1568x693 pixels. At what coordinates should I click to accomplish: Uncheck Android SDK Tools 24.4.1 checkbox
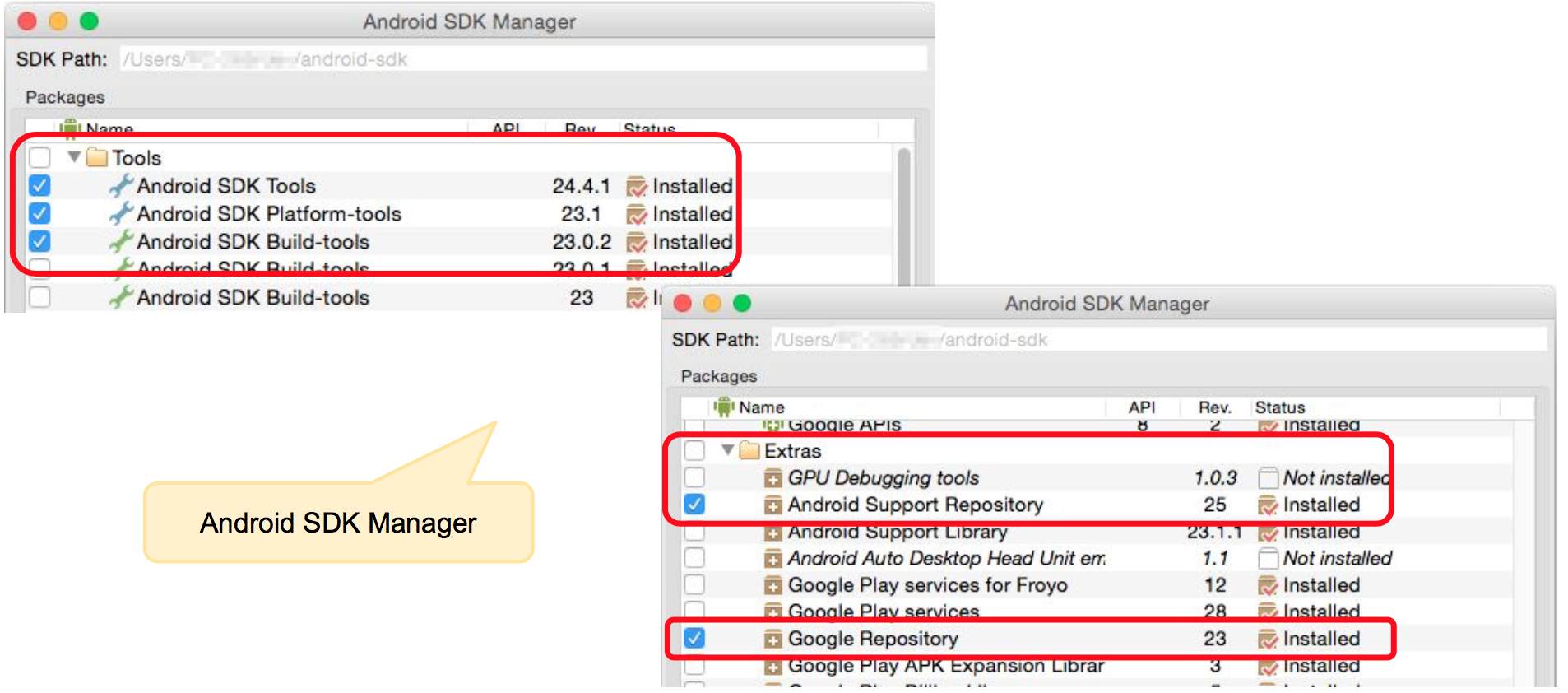39,185
